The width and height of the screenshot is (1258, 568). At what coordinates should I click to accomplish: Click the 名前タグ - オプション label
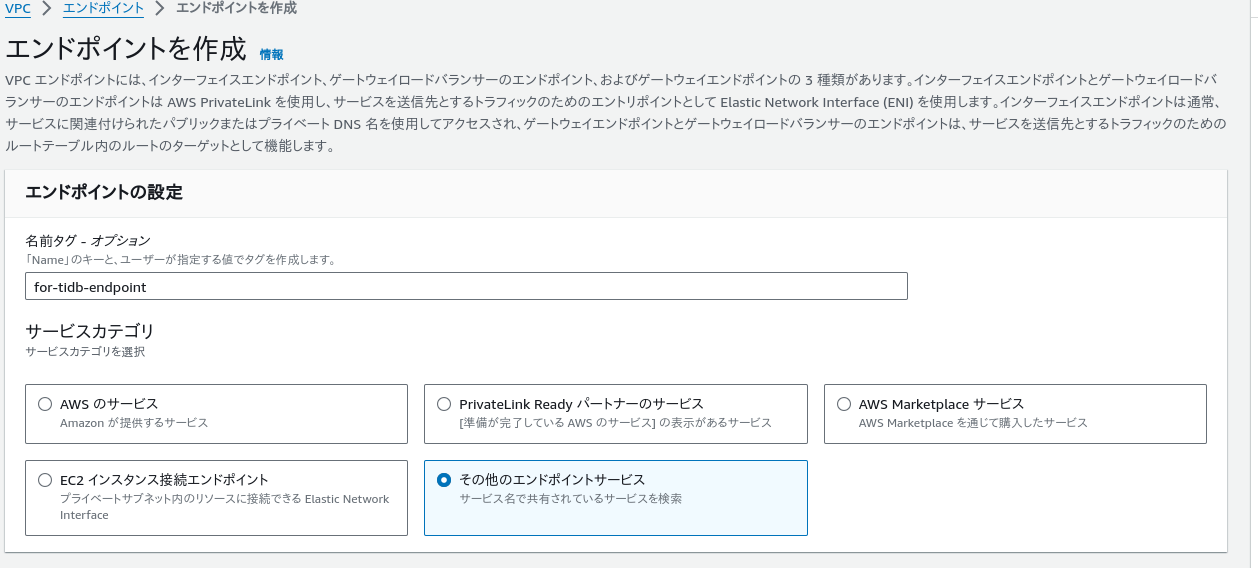pos(88,240)
